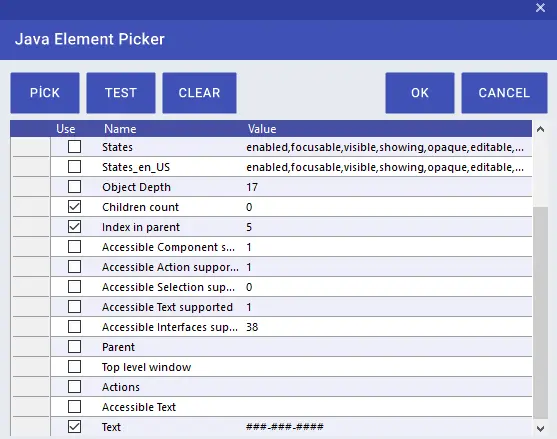
Task: Click the PICK button
Action: pyautogui.click(x=45, y=93)
